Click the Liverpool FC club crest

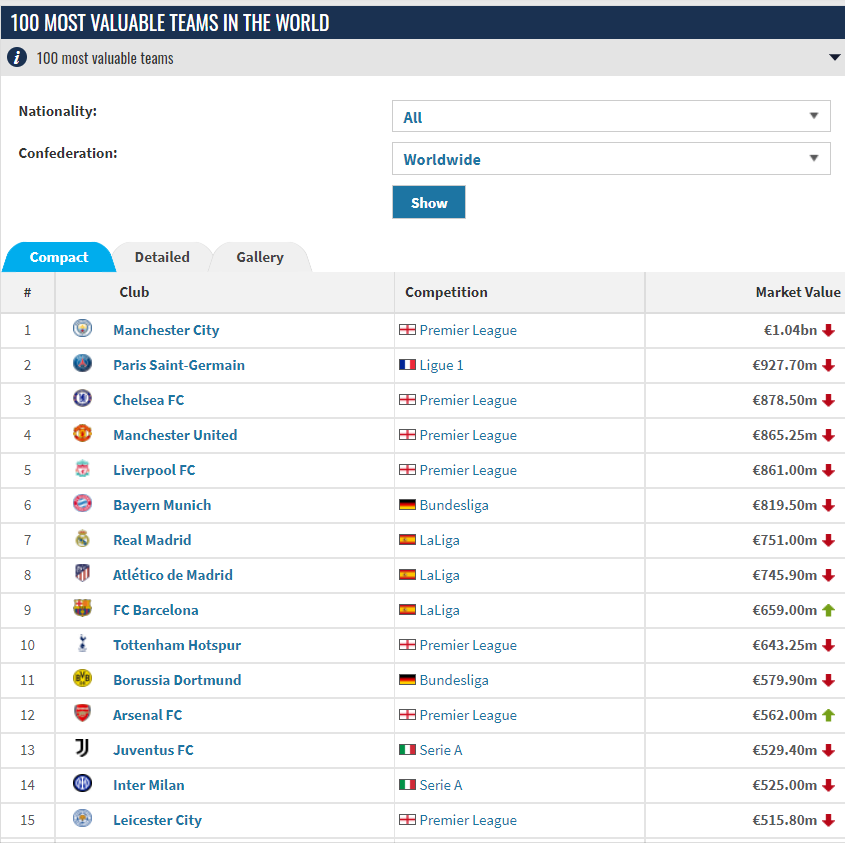coord(82,468)
